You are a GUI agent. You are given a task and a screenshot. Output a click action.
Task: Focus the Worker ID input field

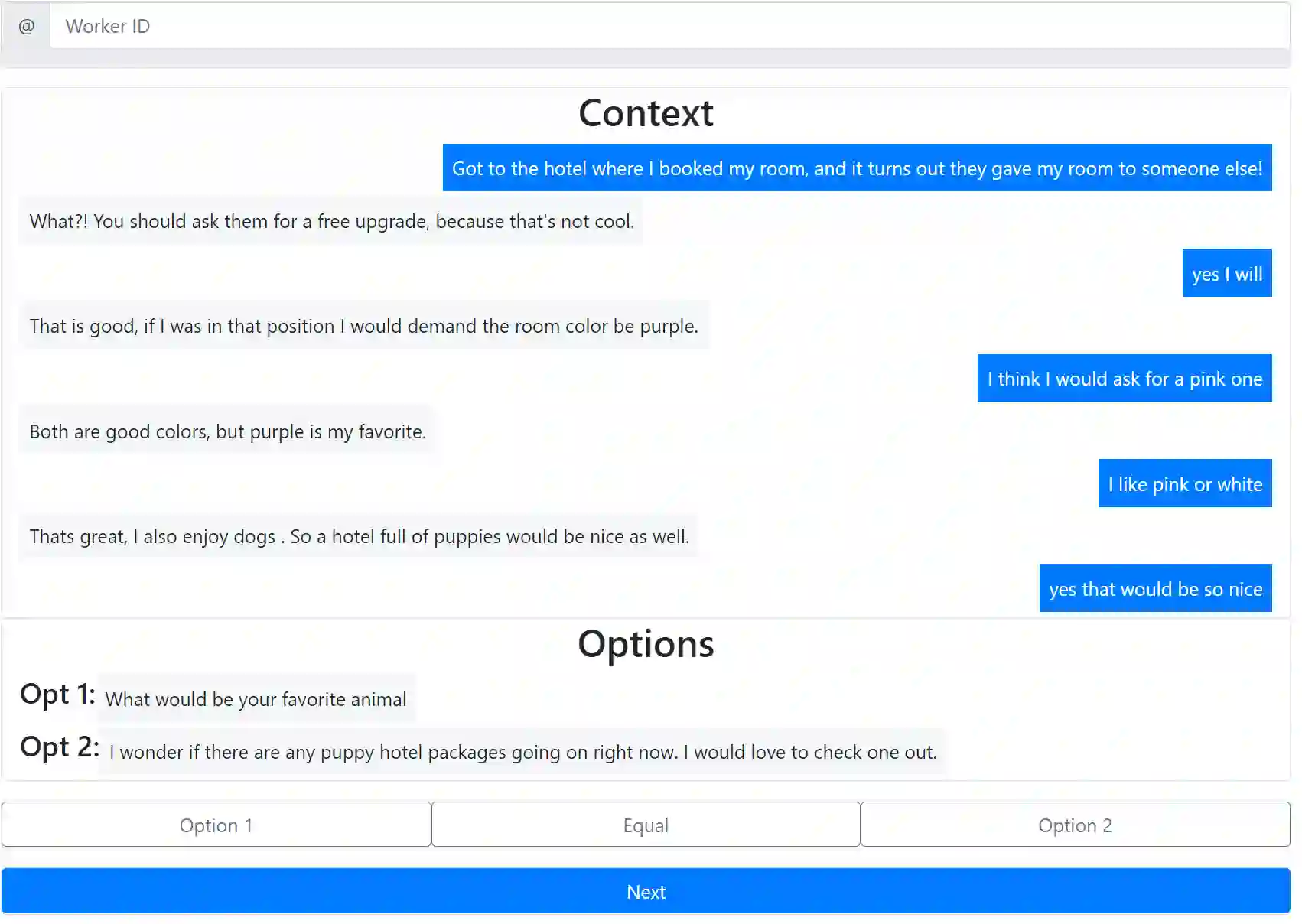[669, 26]
